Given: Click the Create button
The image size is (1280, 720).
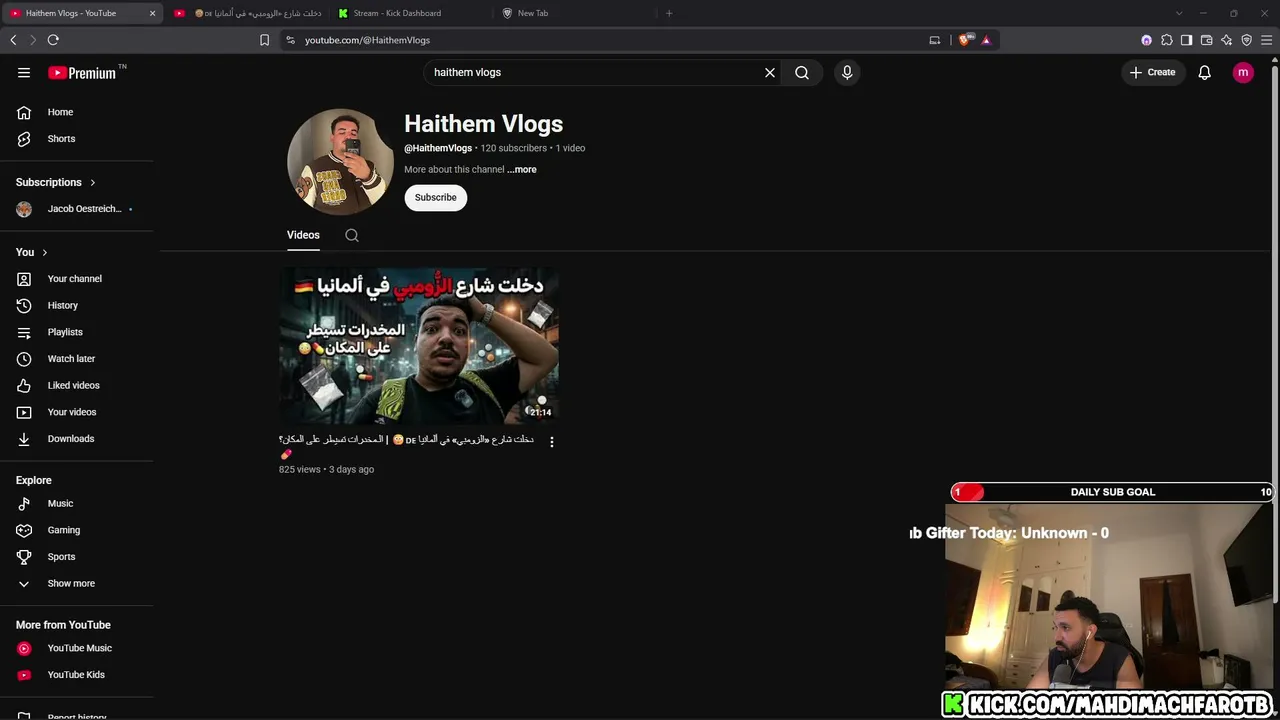Looking at the screenshot, I should pyautogui.click(x=1153, y=72).
